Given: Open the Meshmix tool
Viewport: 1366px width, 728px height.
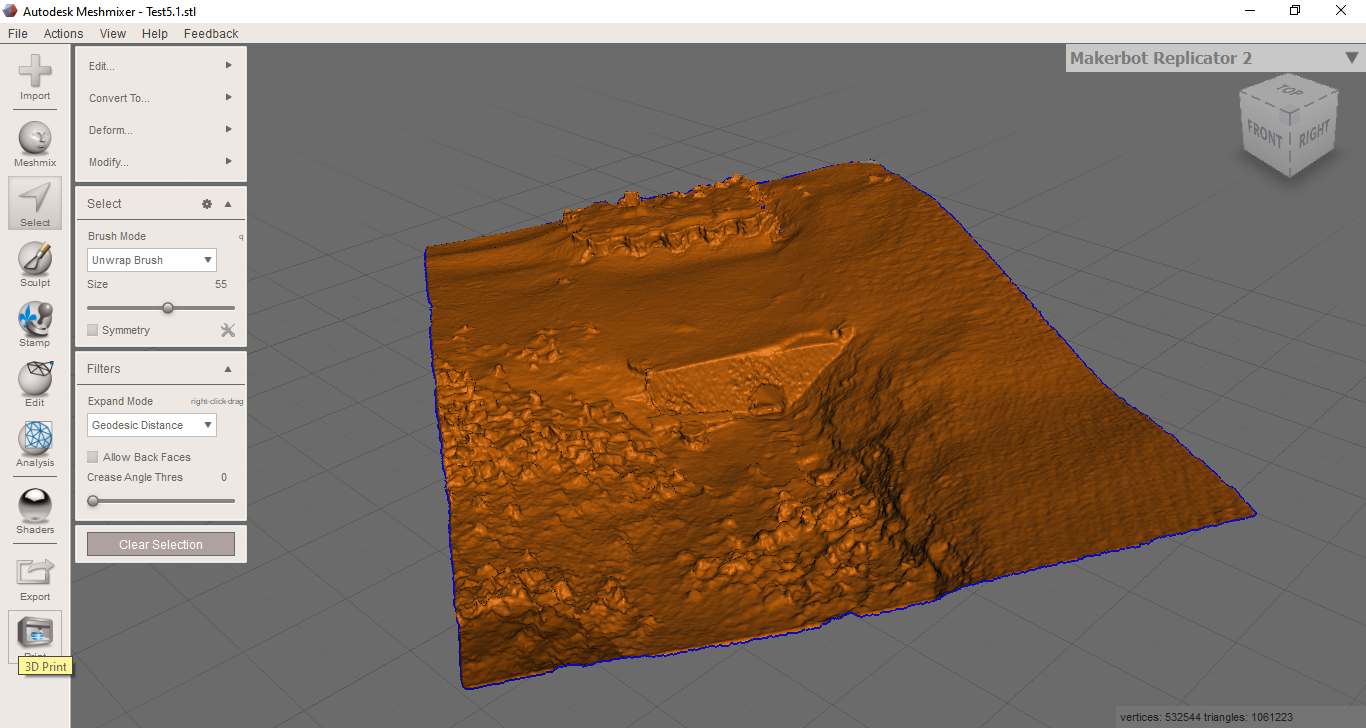Looking at the screenshot, I should (35, 144).
